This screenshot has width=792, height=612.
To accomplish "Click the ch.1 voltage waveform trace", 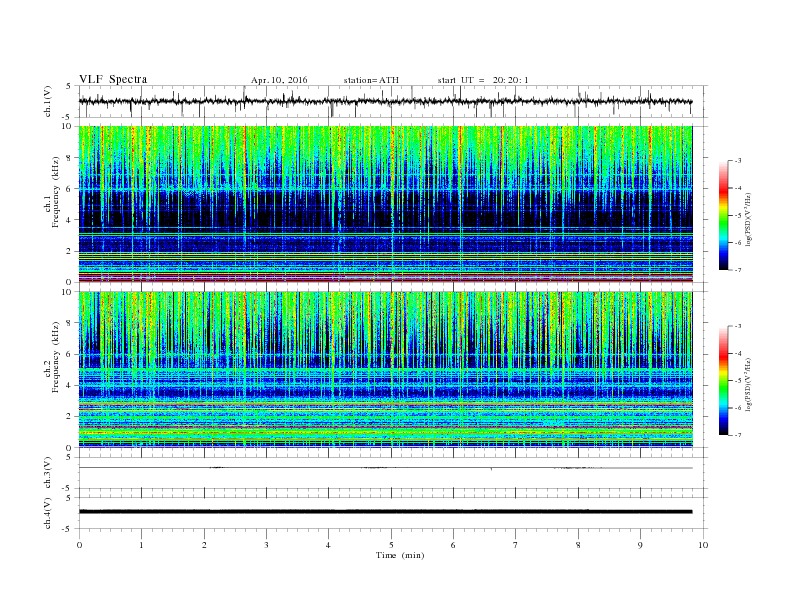I will coord(385,101).
